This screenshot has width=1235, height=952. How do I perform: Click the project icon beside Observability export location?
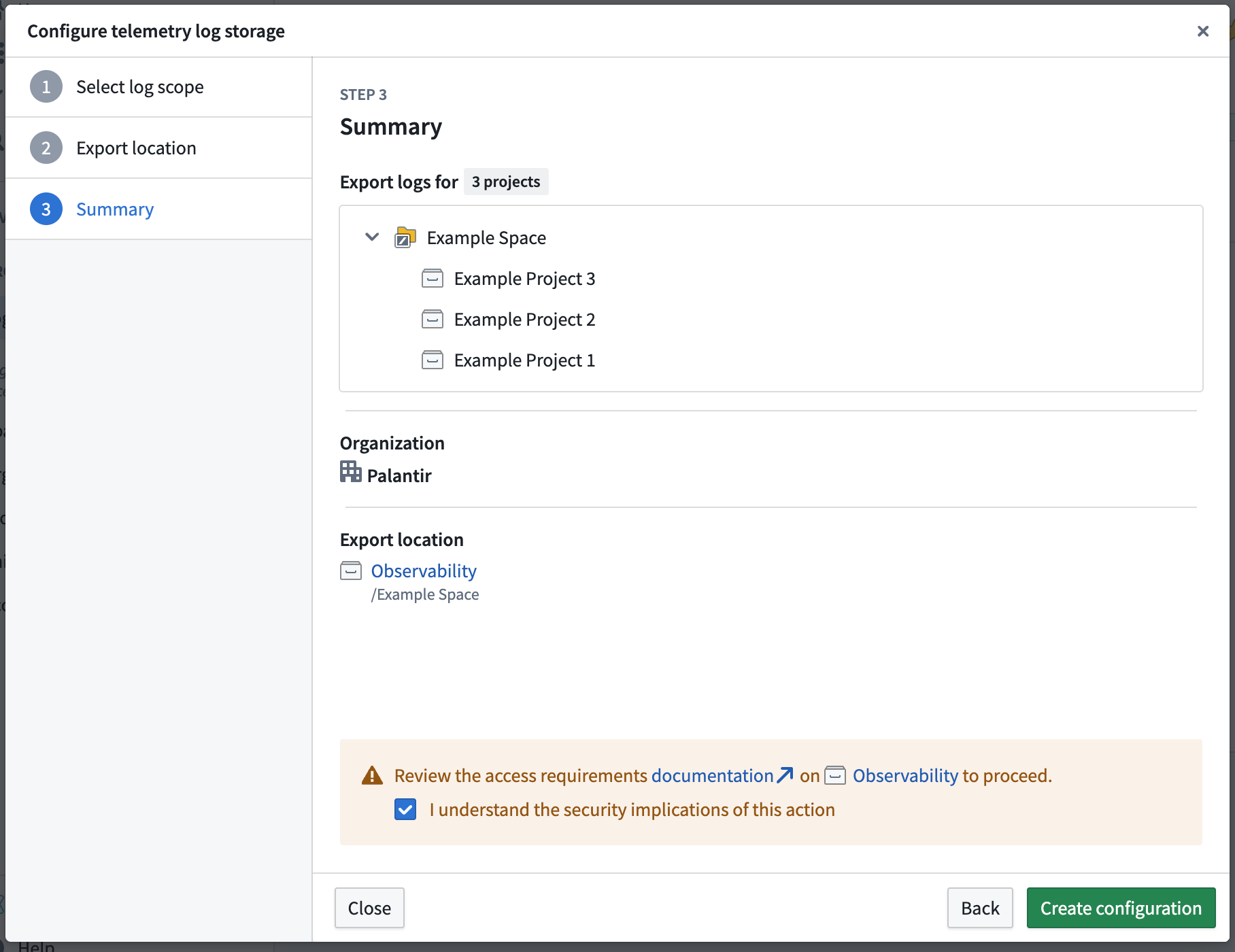coord(351,571)
